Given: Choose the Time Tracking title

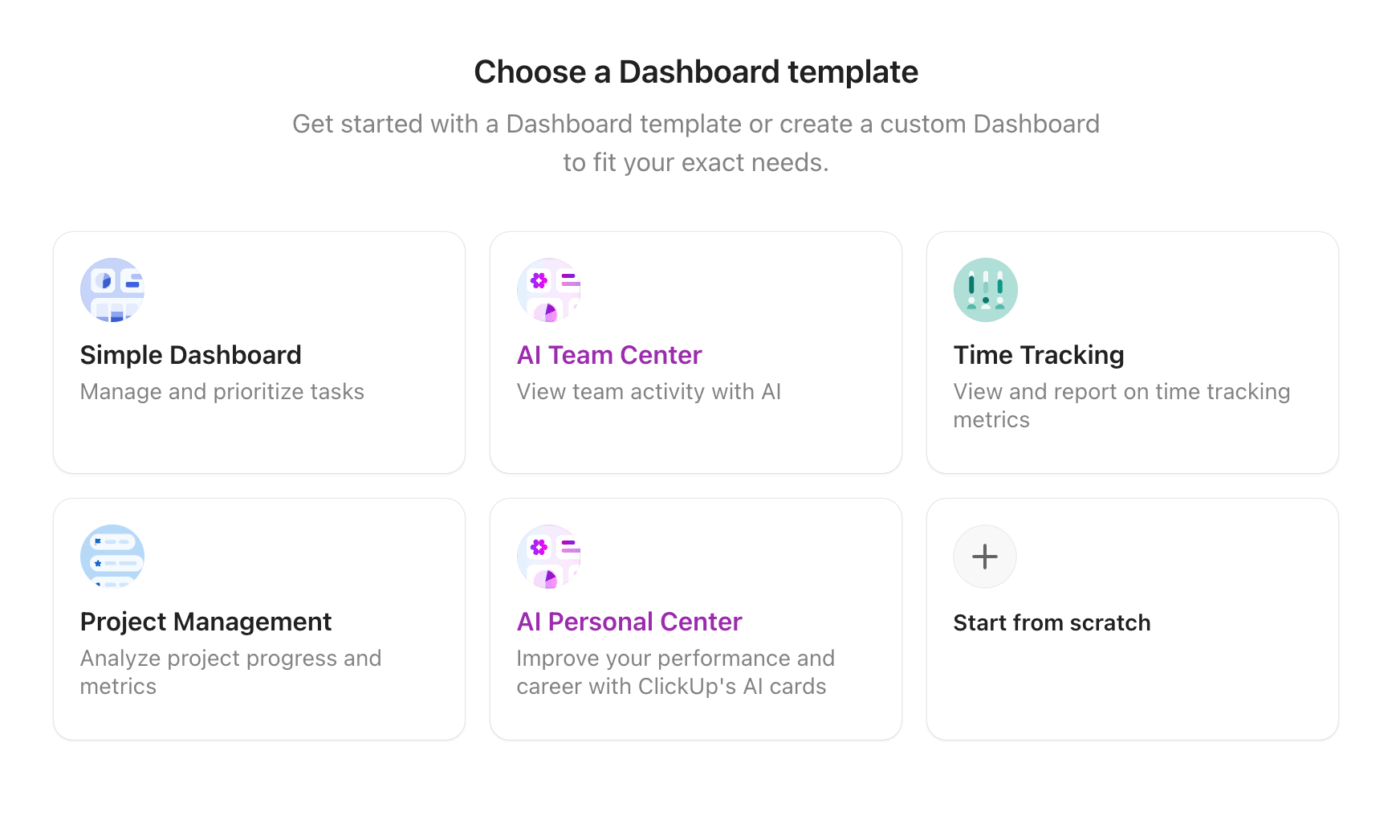Looking at the screenshot, I should tap(1038, 355).
